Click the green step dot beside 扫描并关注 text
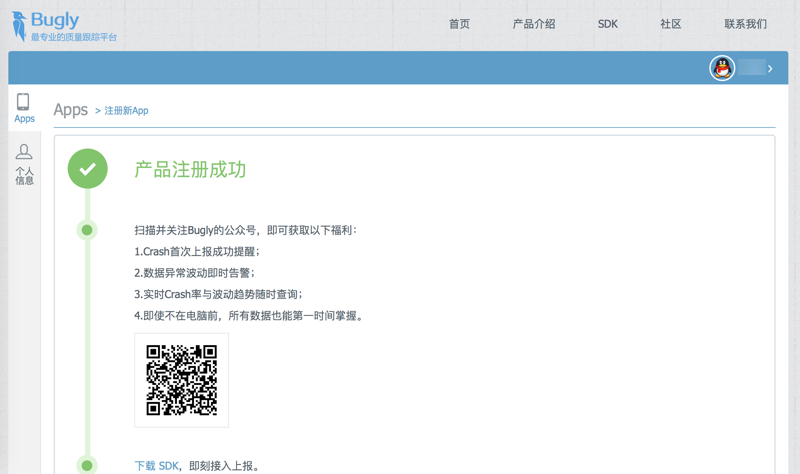This screenshot has height=474, width=800. click(87, 230)
